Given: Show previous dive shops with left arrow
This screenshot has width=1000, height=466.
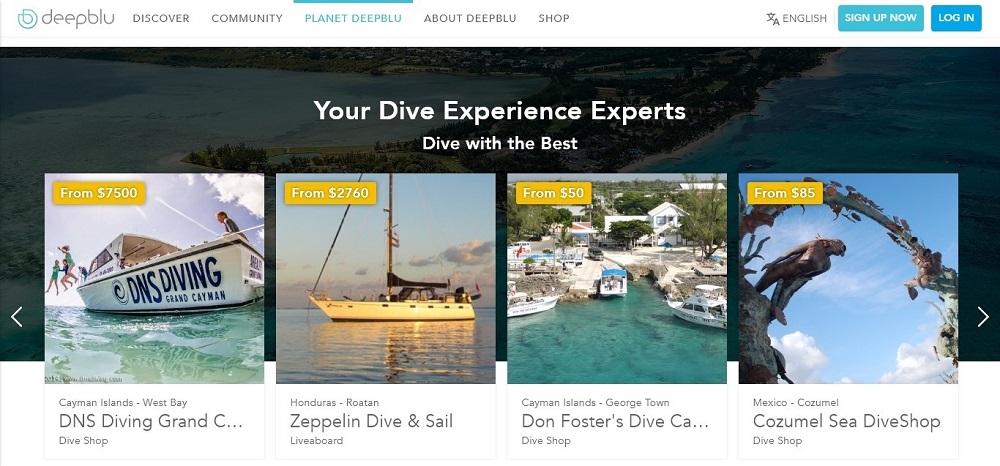Looking at the screenshot, I should (17, 317).
